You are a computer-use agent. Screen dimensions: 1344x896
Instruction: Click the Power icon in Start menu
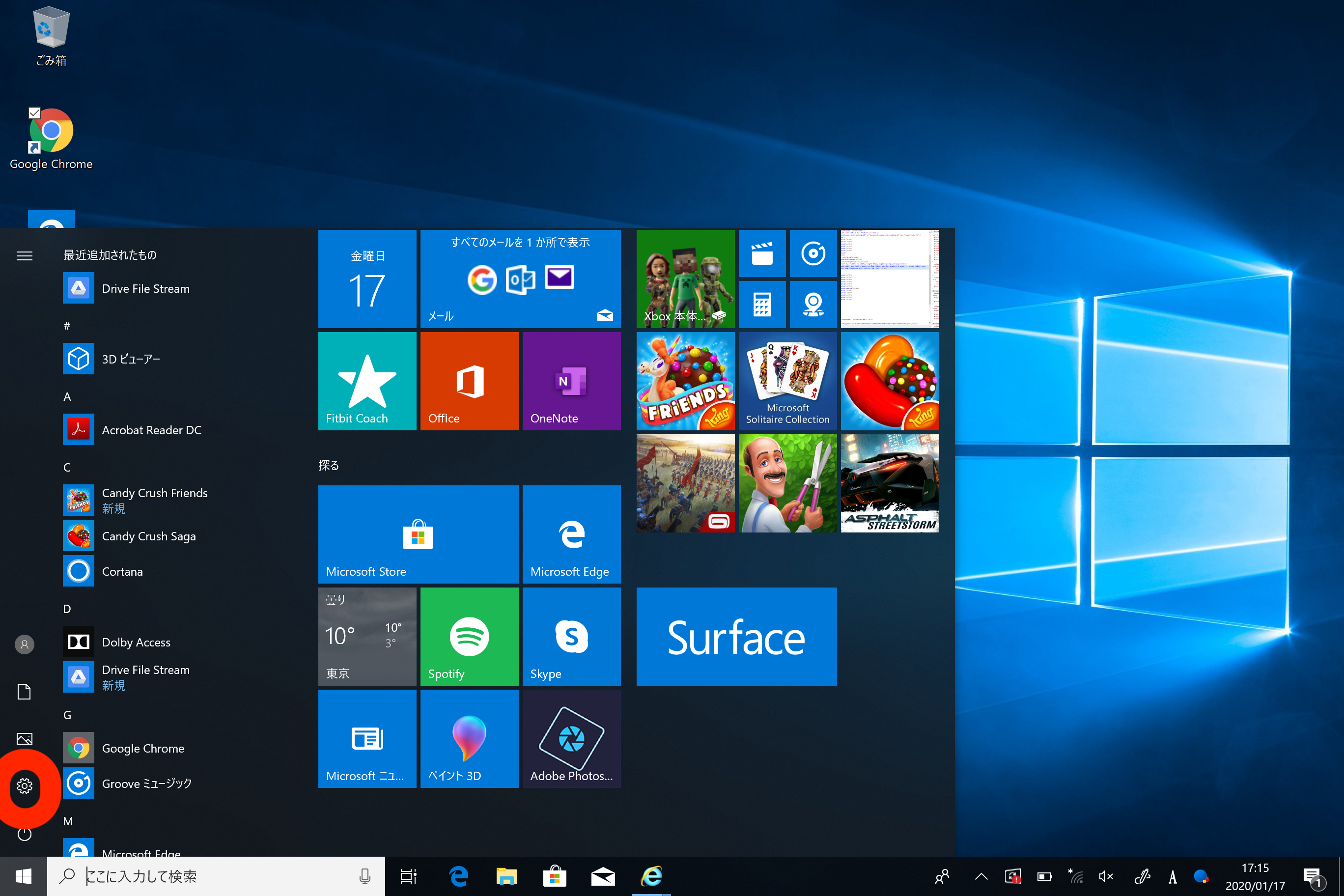[24, 834]
